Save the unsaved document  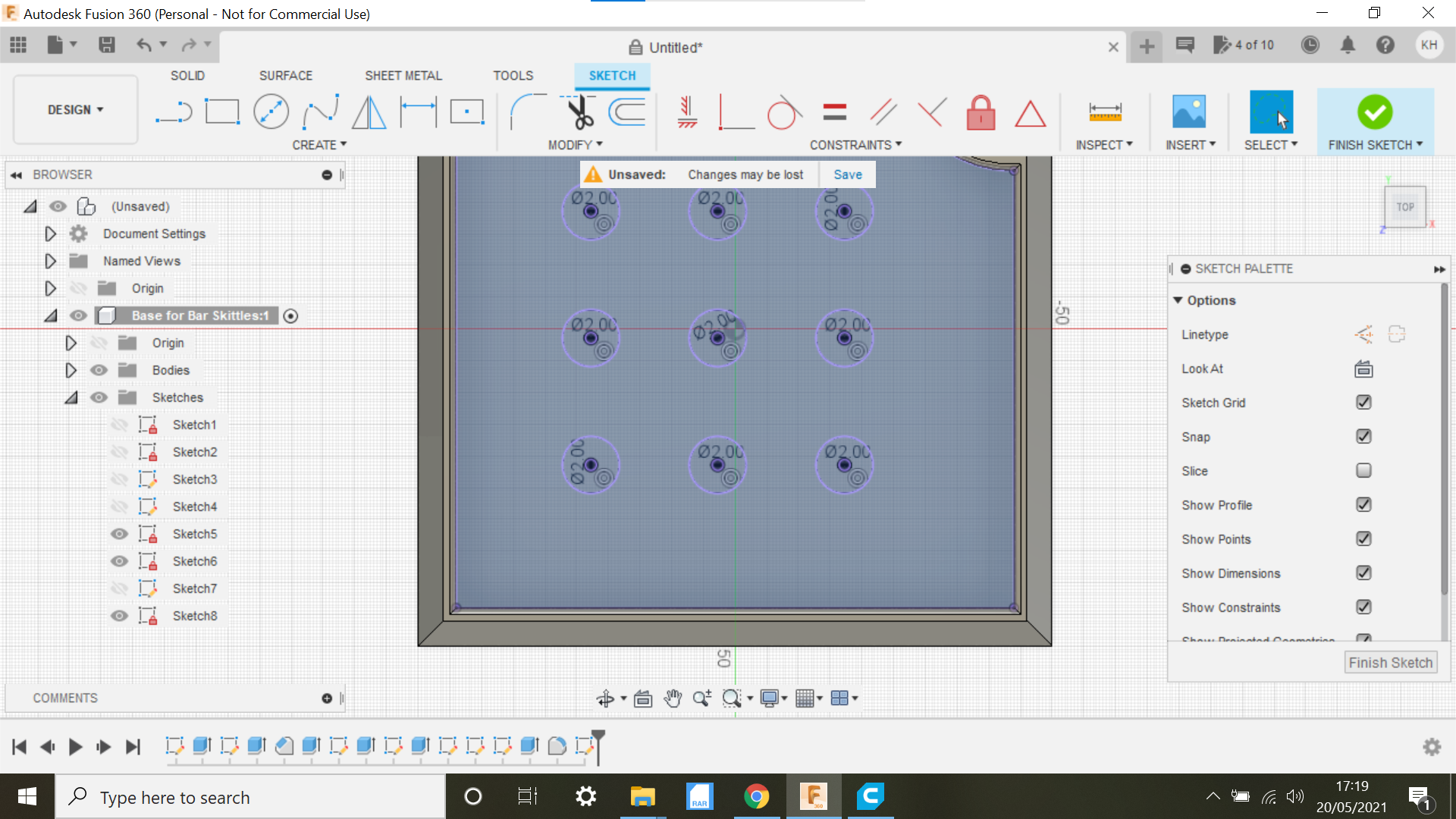pos(848,173)
